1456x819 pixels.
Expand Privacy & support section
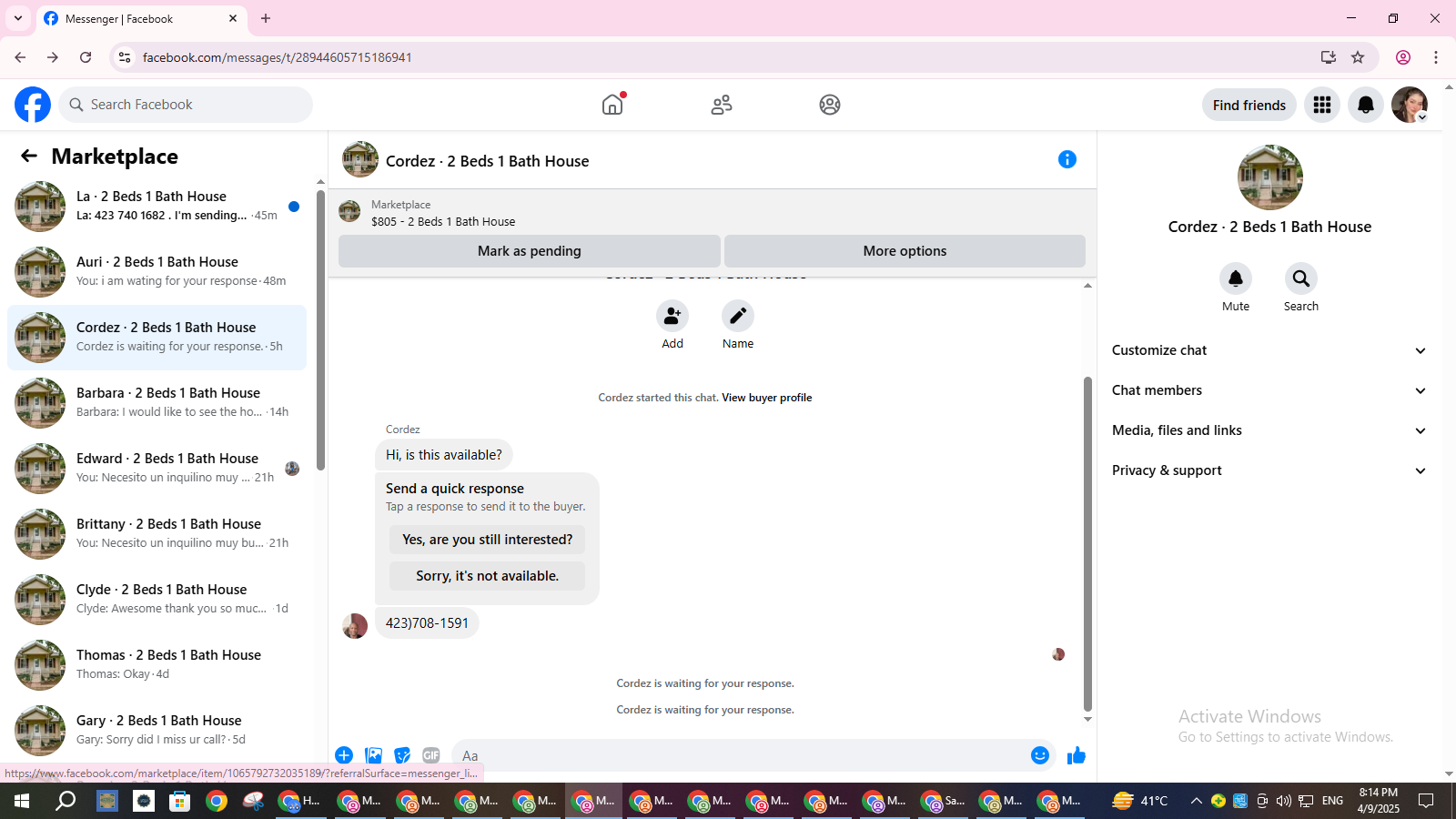click(x=1269, y=470)
